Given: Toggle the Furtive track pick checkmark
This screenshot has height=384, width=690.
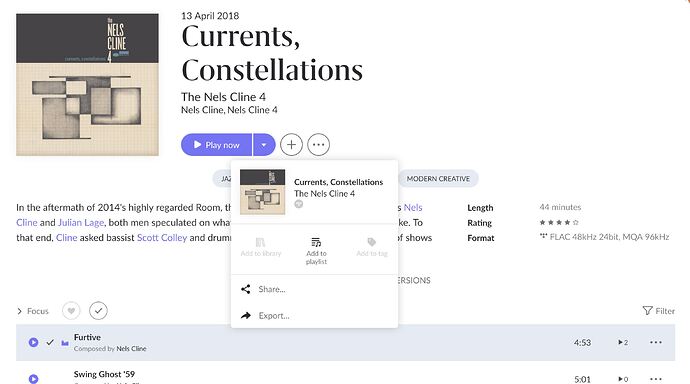Looking at the screenshot, I should tap(50, 342).
